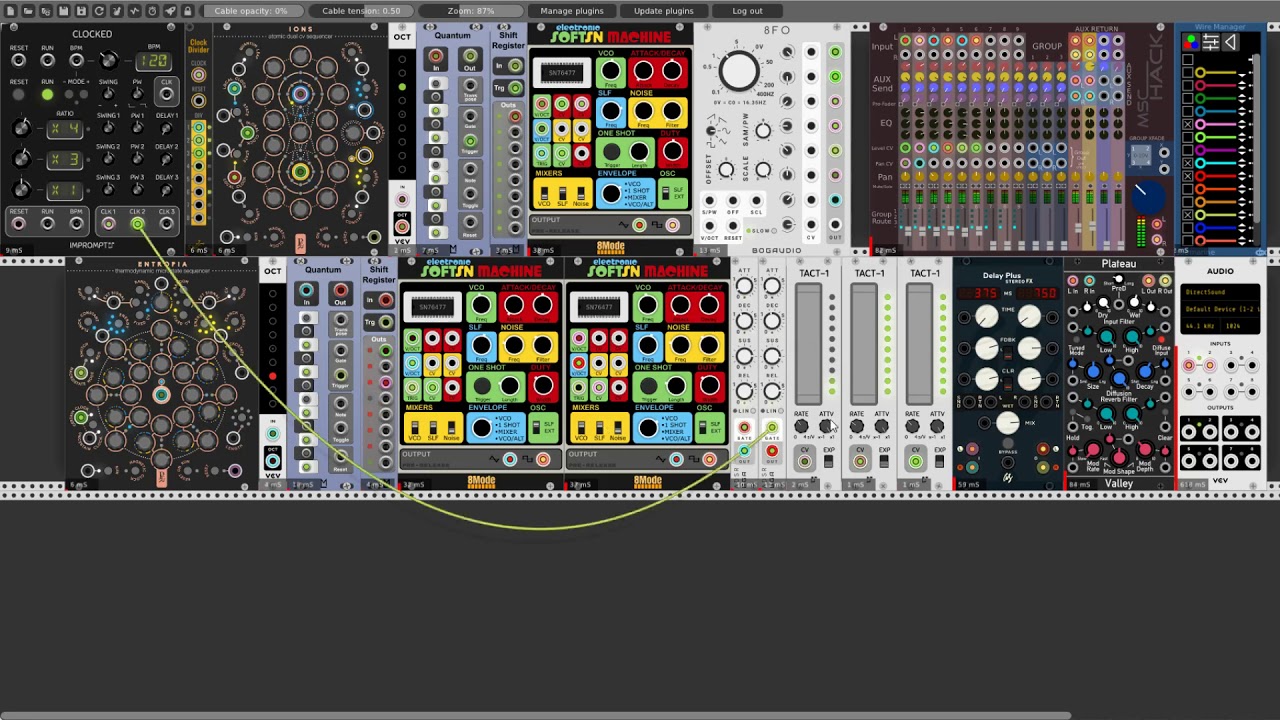Click the X 4 ratio display on Clocked
Image resolution: width=1280 pixels, height=720 pixels.
[65, 129]
